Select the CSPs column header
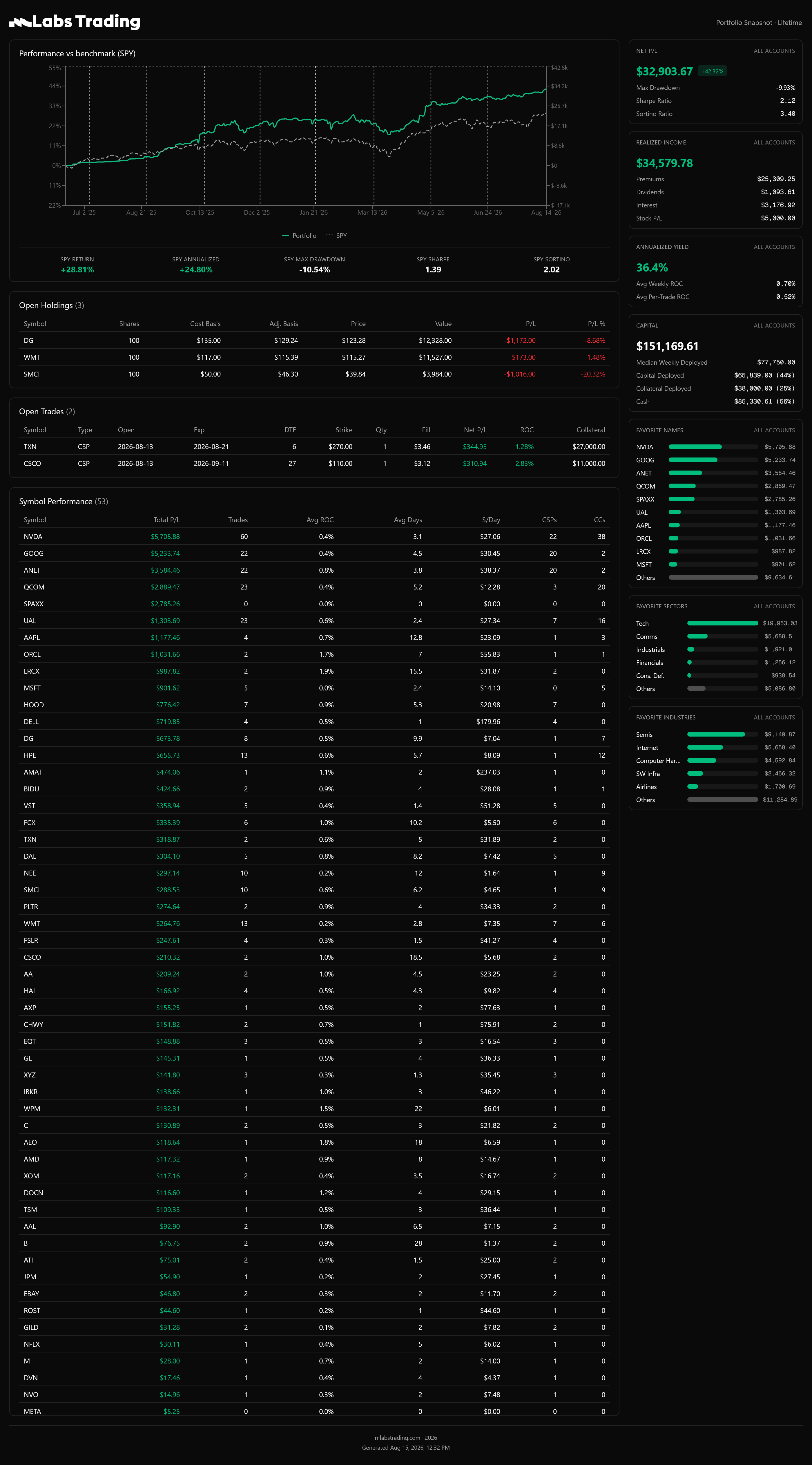 549,520
